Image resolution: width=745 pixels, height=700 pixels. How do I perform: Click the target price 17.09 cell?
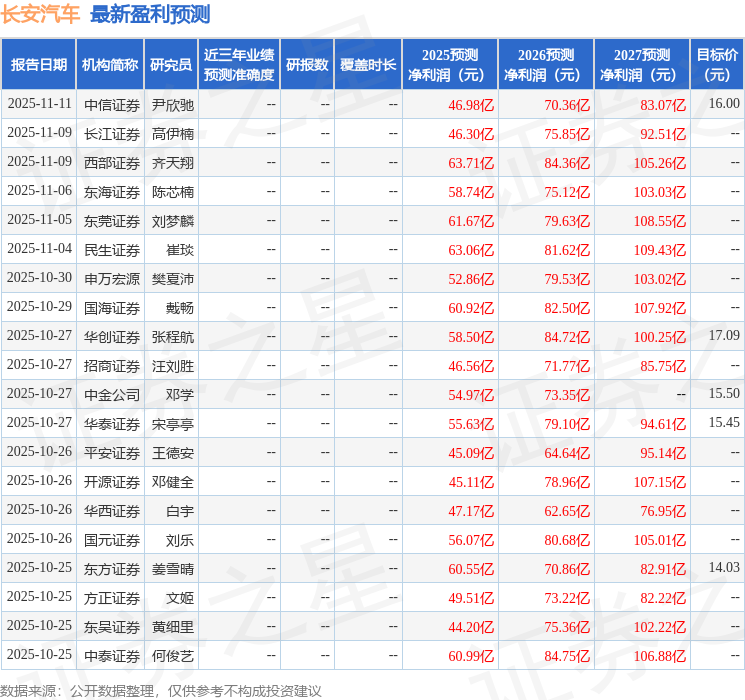723,336
